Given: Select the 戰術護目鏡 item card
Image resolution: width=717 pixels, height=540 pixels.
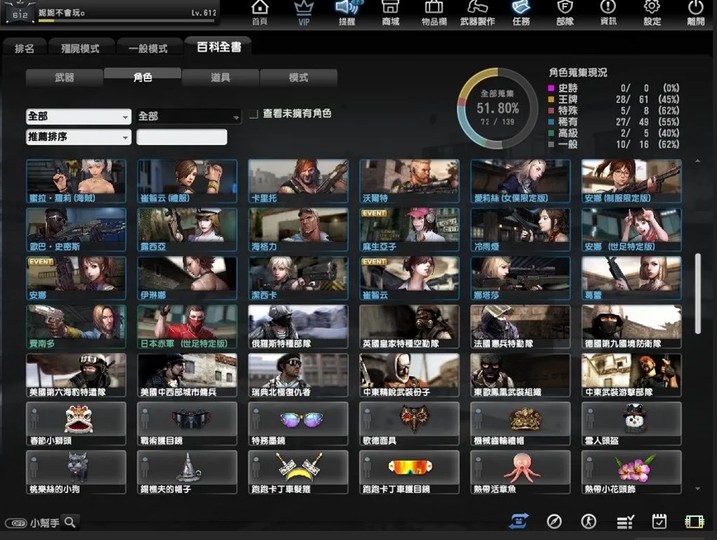Looking at the screenshot, I should (187, 423).
